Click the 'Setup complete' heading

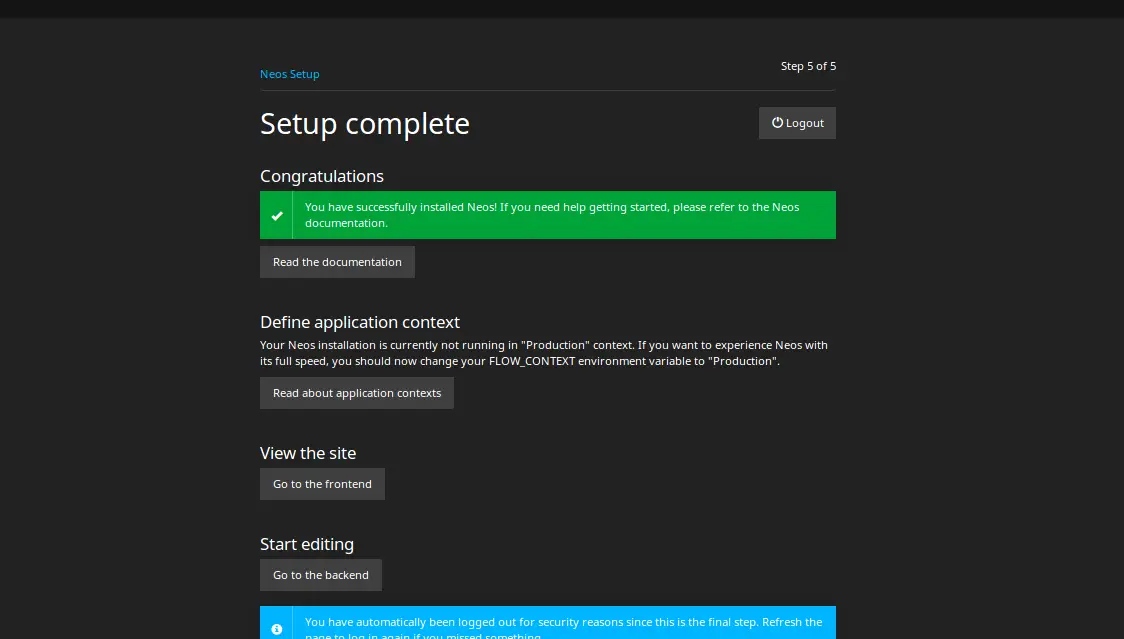point(365,123)
